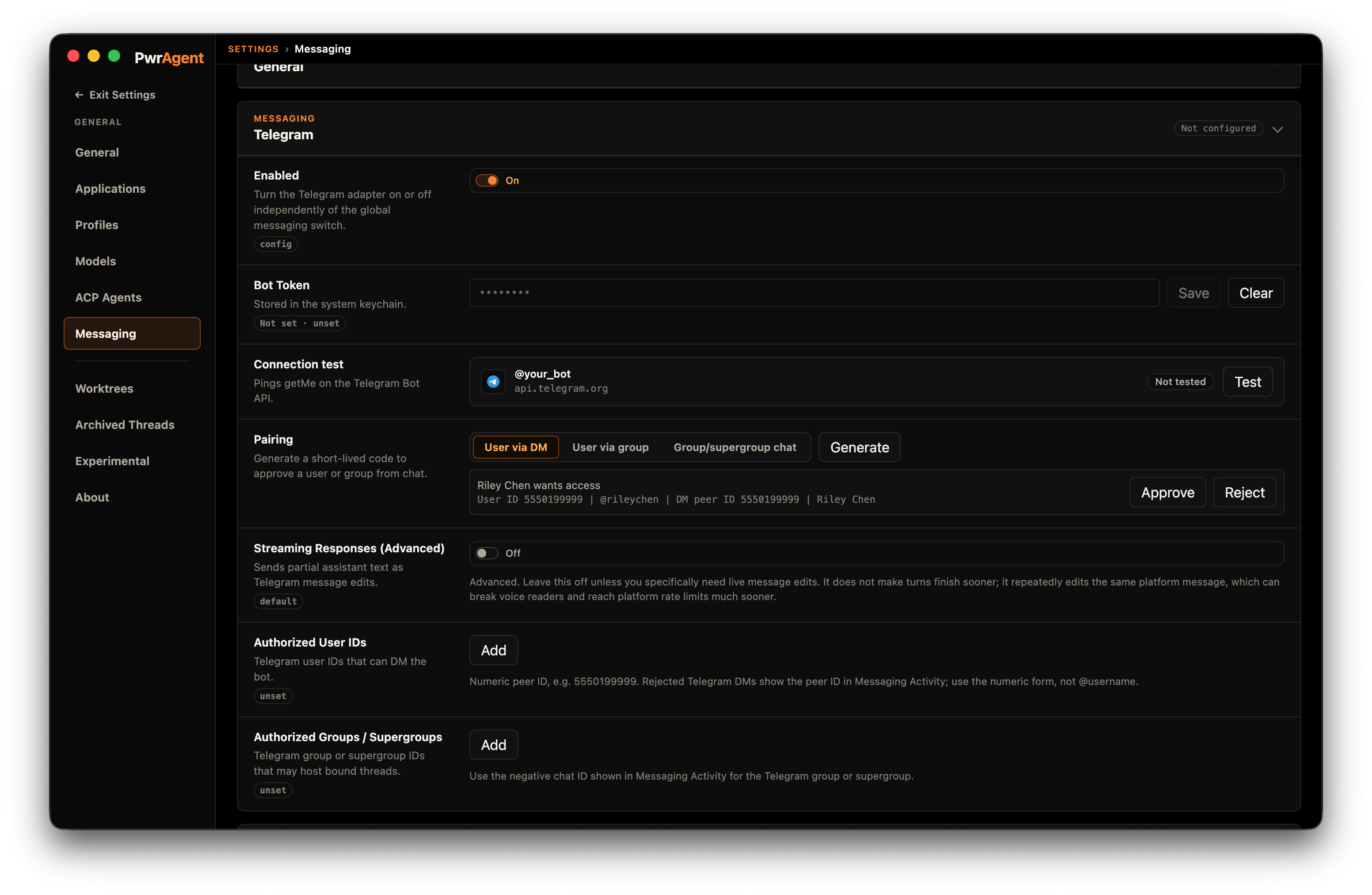Clear the Bot Token field
The height and width of the screenshot is (895, 1372).
[1256, 293]
